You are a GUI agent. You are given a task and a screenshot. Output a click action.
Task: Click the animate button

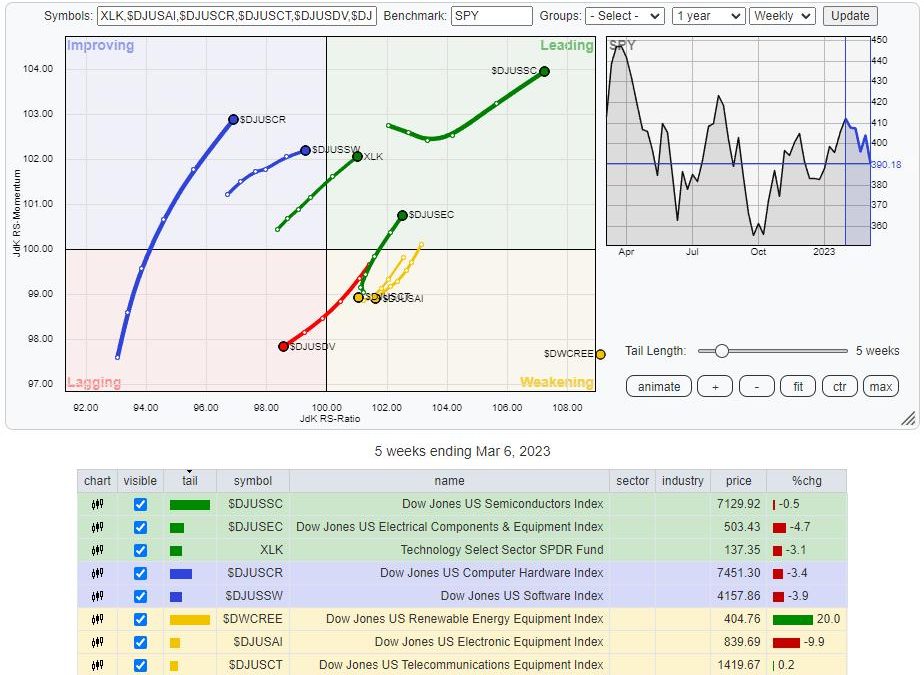[x=659, y=387]
